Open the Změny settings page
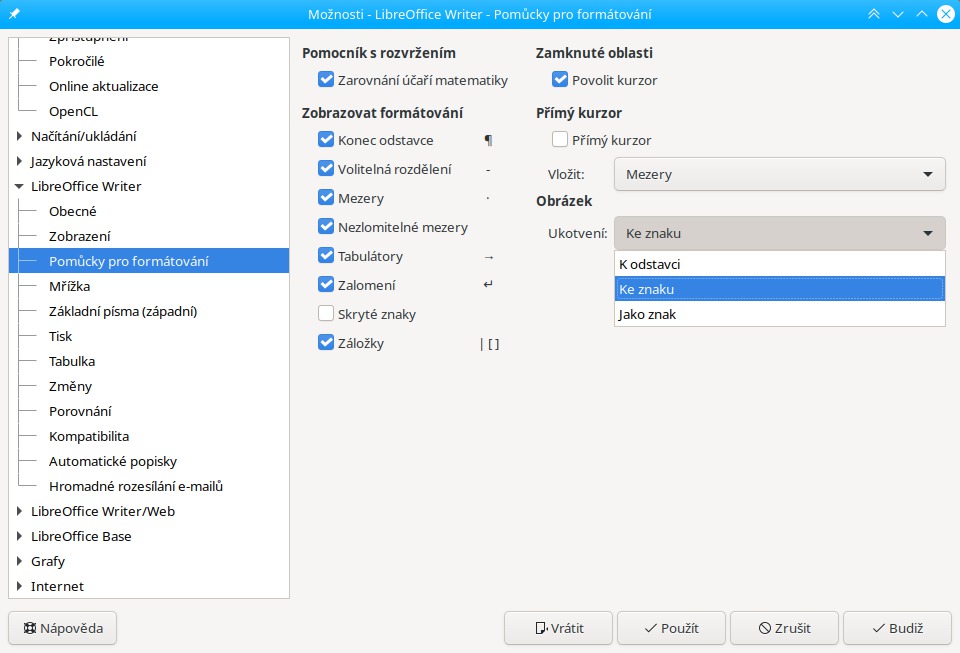Screen dimensions: 960x653 coord(70,386)
